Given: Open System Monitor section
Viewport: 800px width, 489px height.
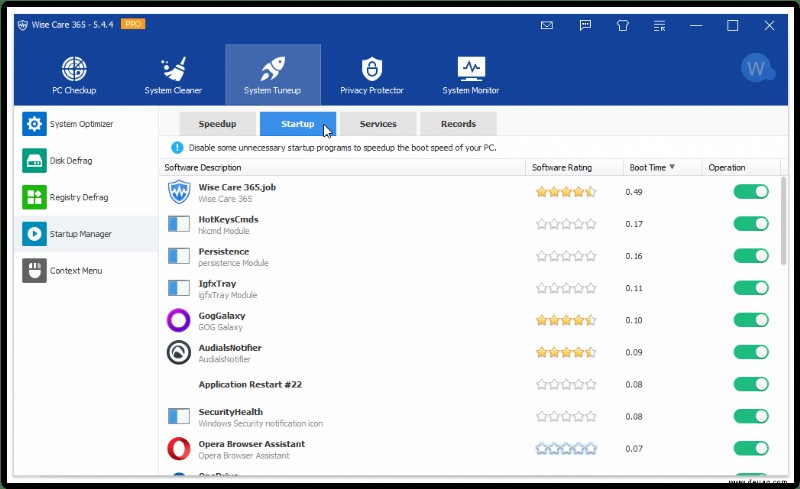Looking at the screenshot, I should click(x=470, y=76).
